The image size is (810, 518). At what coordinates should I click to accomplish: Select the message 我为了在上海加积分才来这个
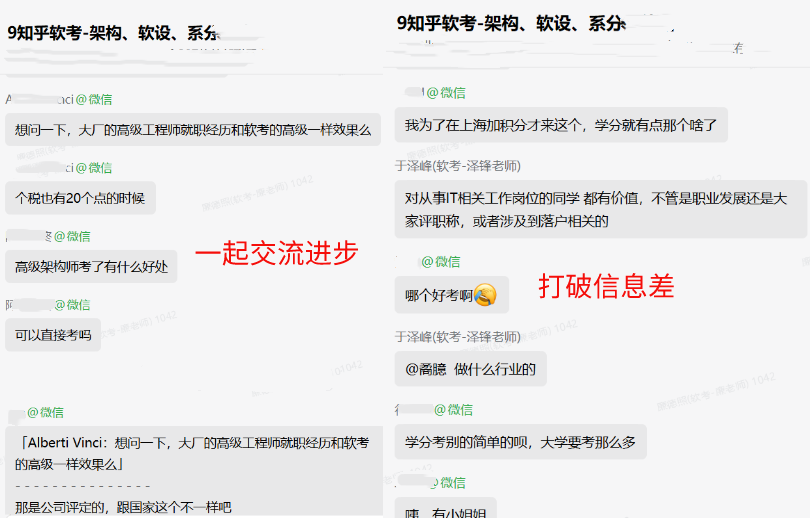(561, 125)
